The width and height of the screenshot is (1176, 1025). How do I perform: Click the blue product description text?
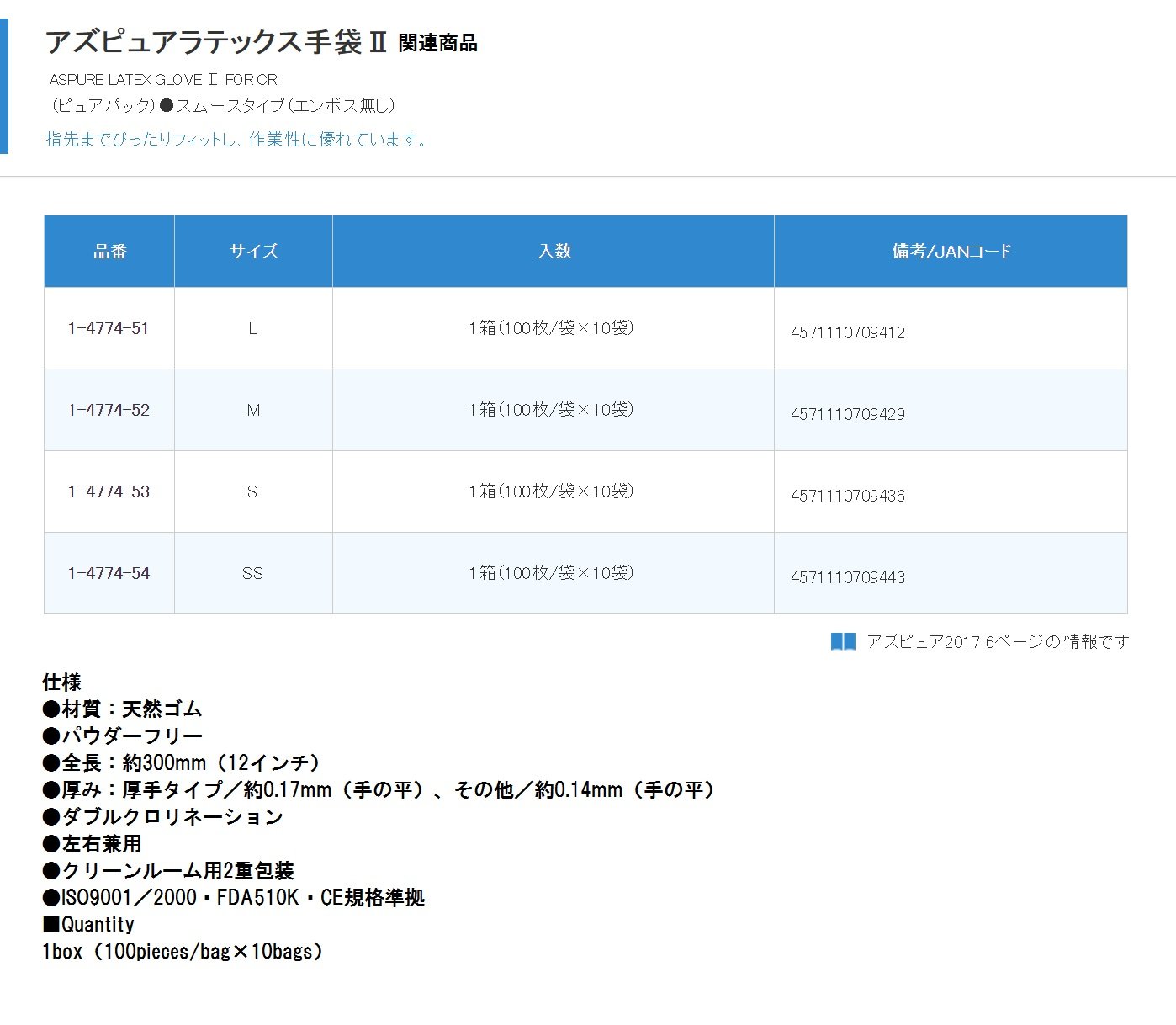235,140
